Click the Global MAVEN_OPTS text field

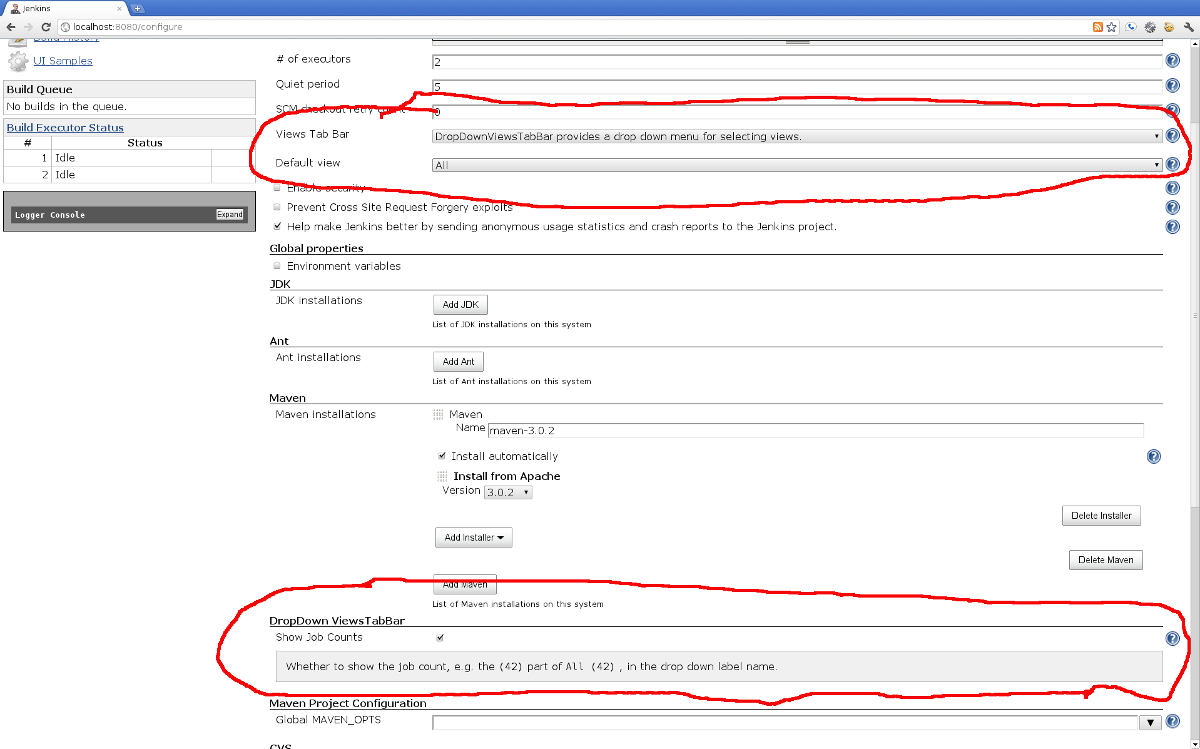coord(785,722)
